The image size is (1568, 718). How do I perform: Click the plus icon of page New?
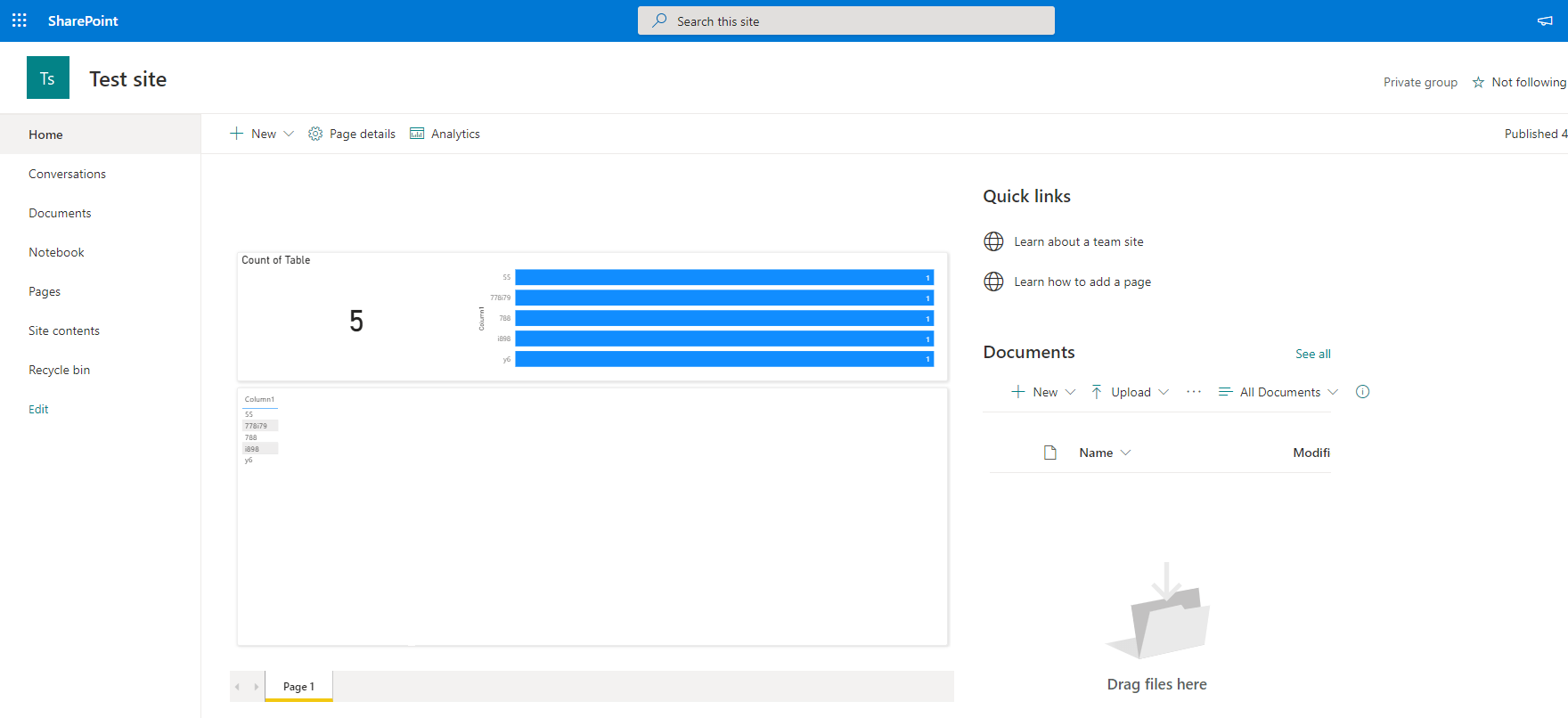[x=236, y=134]
